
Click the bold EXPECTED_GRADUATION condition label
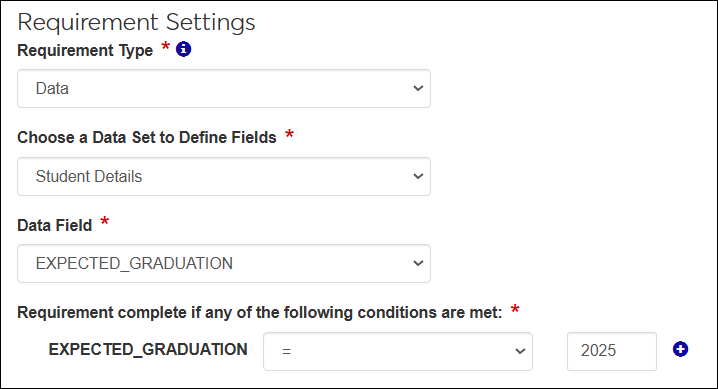[x=148, y=349]
